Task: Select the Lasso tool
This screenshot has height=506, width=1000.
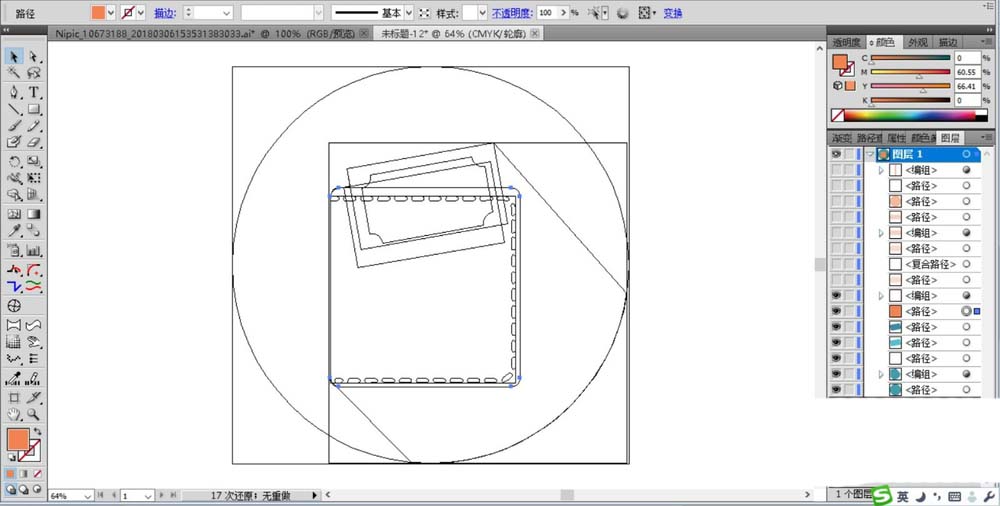Action: pos(33,73)
